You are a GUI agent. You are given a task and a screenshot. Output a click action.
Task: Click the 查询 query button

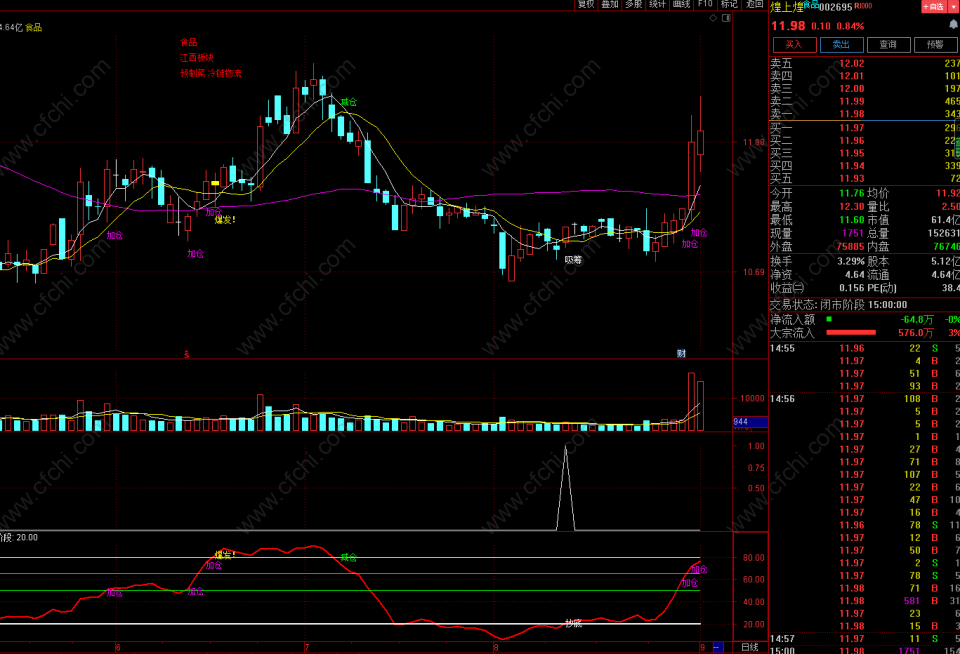pos(888,45)
